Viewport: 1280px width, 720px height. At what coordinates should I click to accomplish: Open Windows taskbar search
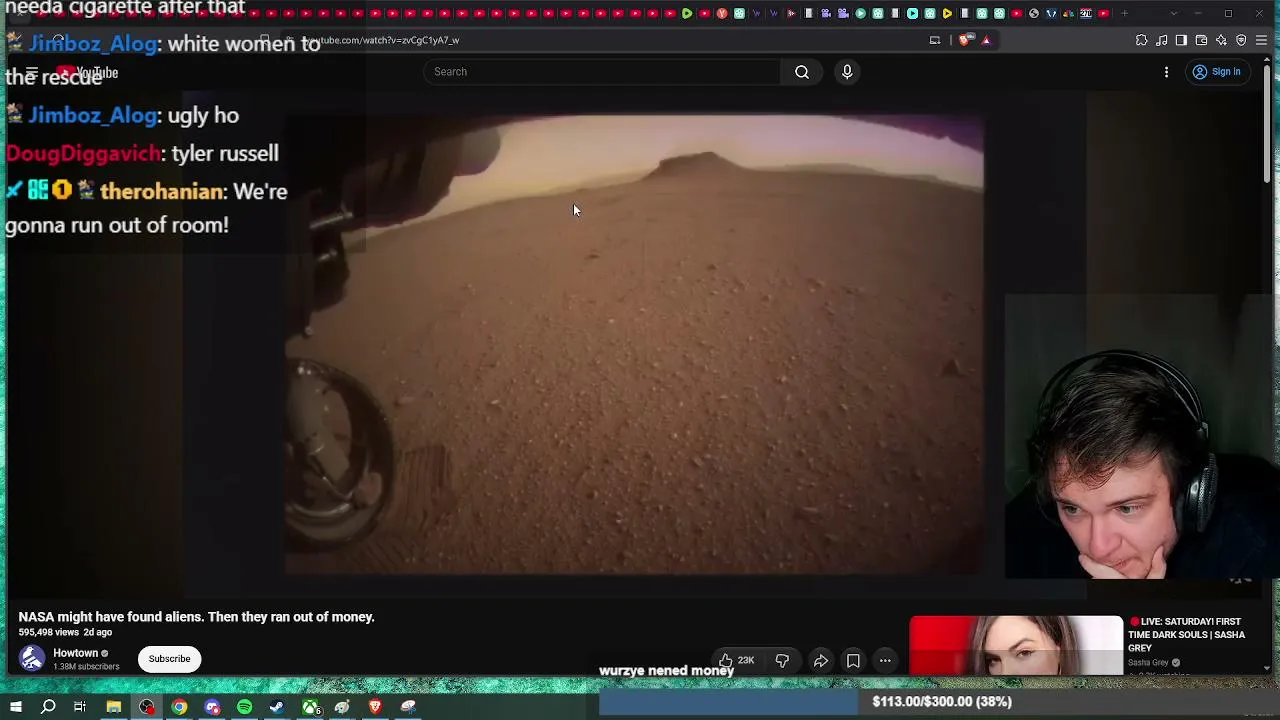click(48, 707)
